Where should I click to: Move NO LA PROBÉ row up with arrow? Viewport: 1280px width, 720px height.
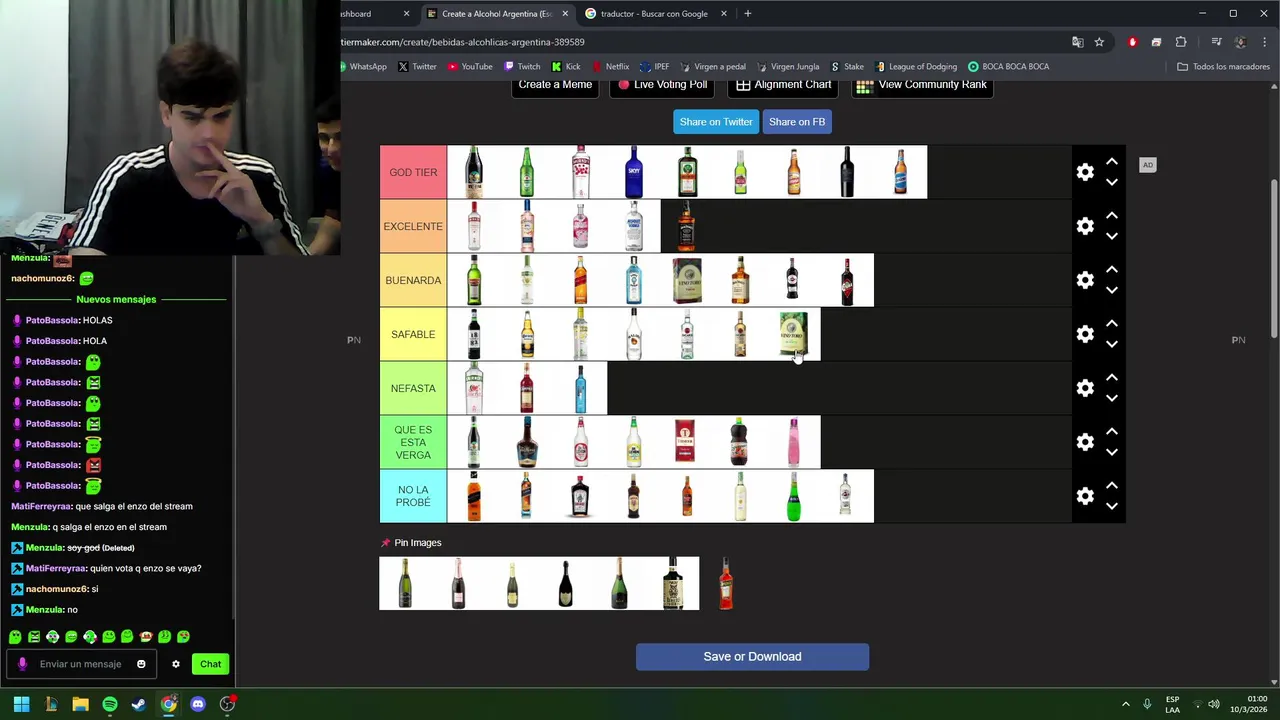pos(1112,486)
